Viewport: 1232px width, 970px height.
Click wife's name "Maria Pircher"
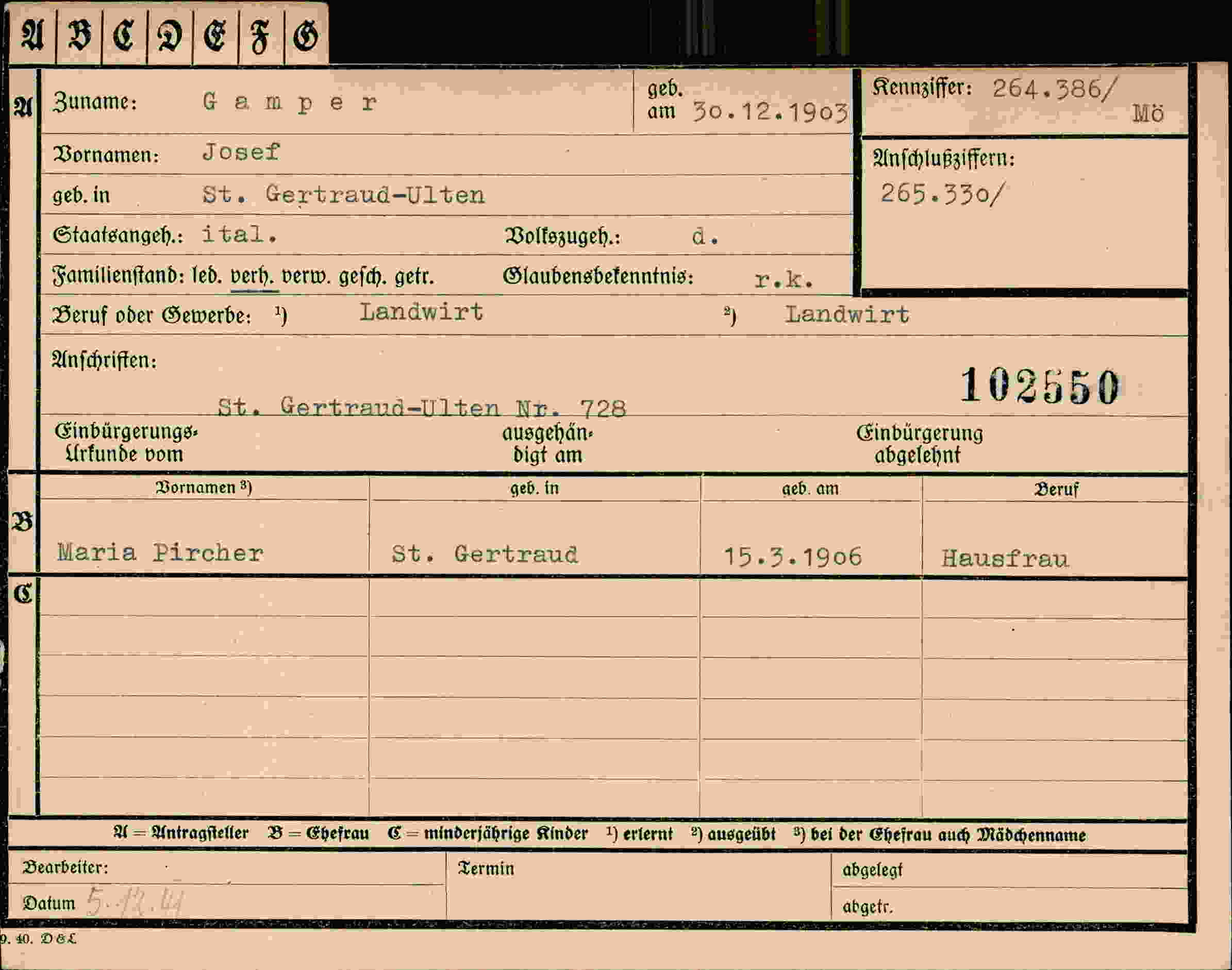(160, 553)
